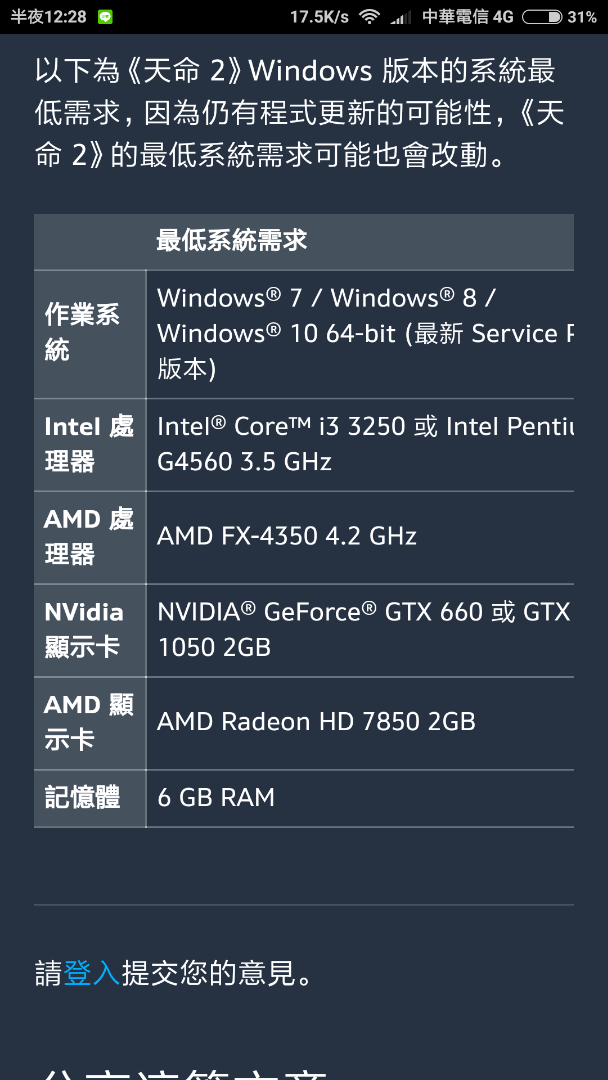The width and height of the screenshot is (608, 1080).
Task: Tap the GeForce GTX 660 requirement cell
Action: tap(360, 631)
